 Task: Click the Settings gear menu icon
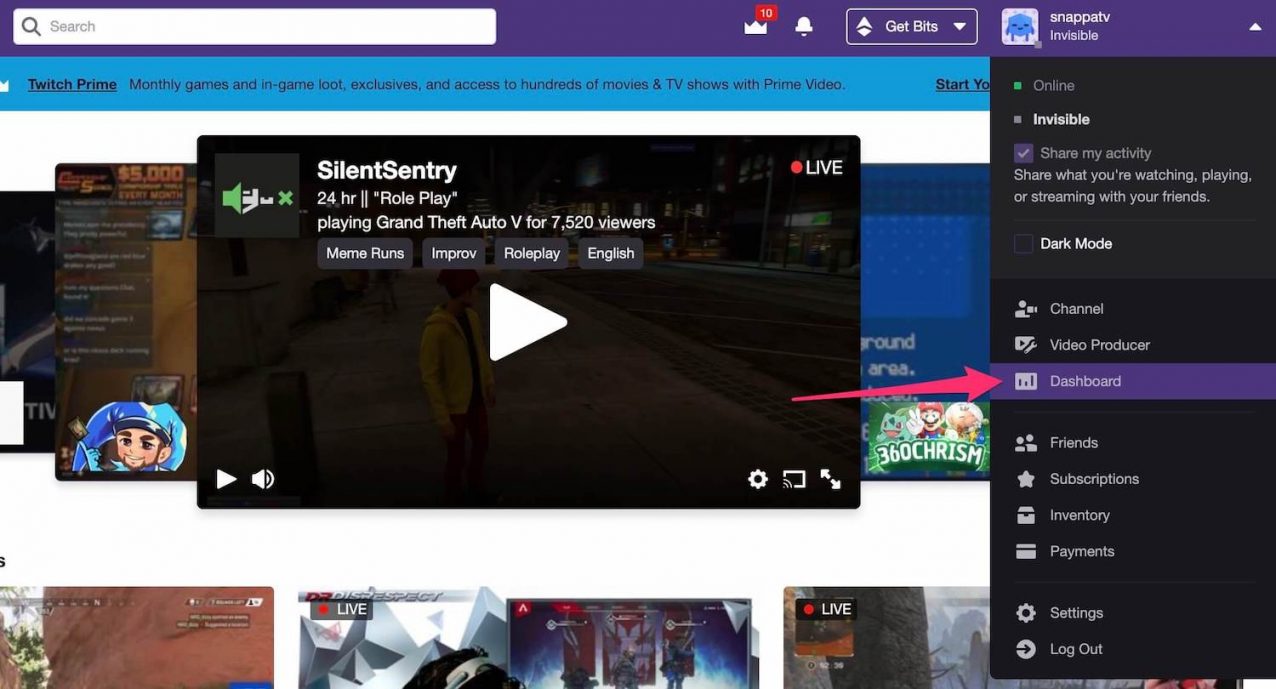pos(1026,613)
